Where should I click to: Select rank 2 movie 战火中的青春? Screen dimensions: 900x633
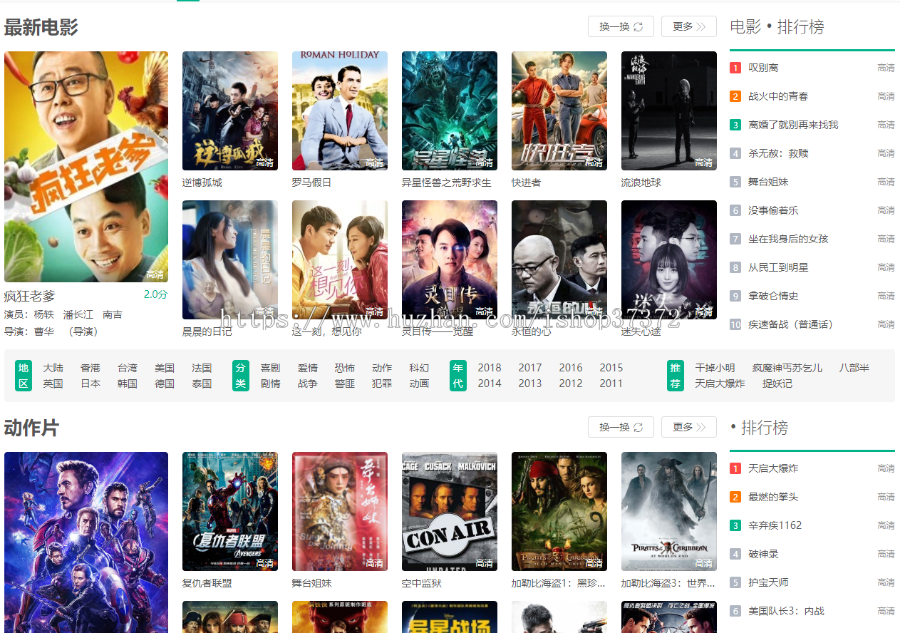coord(778,96)
